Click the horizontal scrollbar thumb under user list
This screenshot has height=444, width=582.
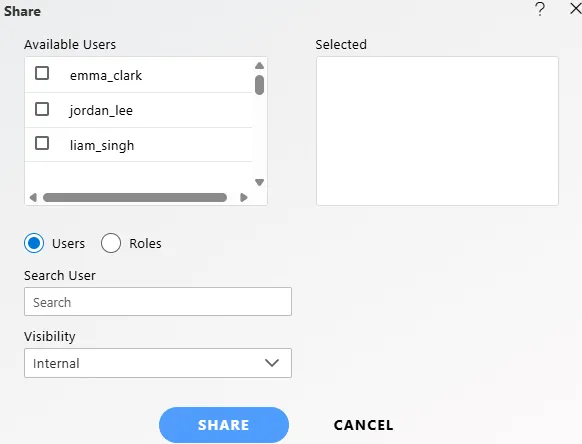(135, 197)
